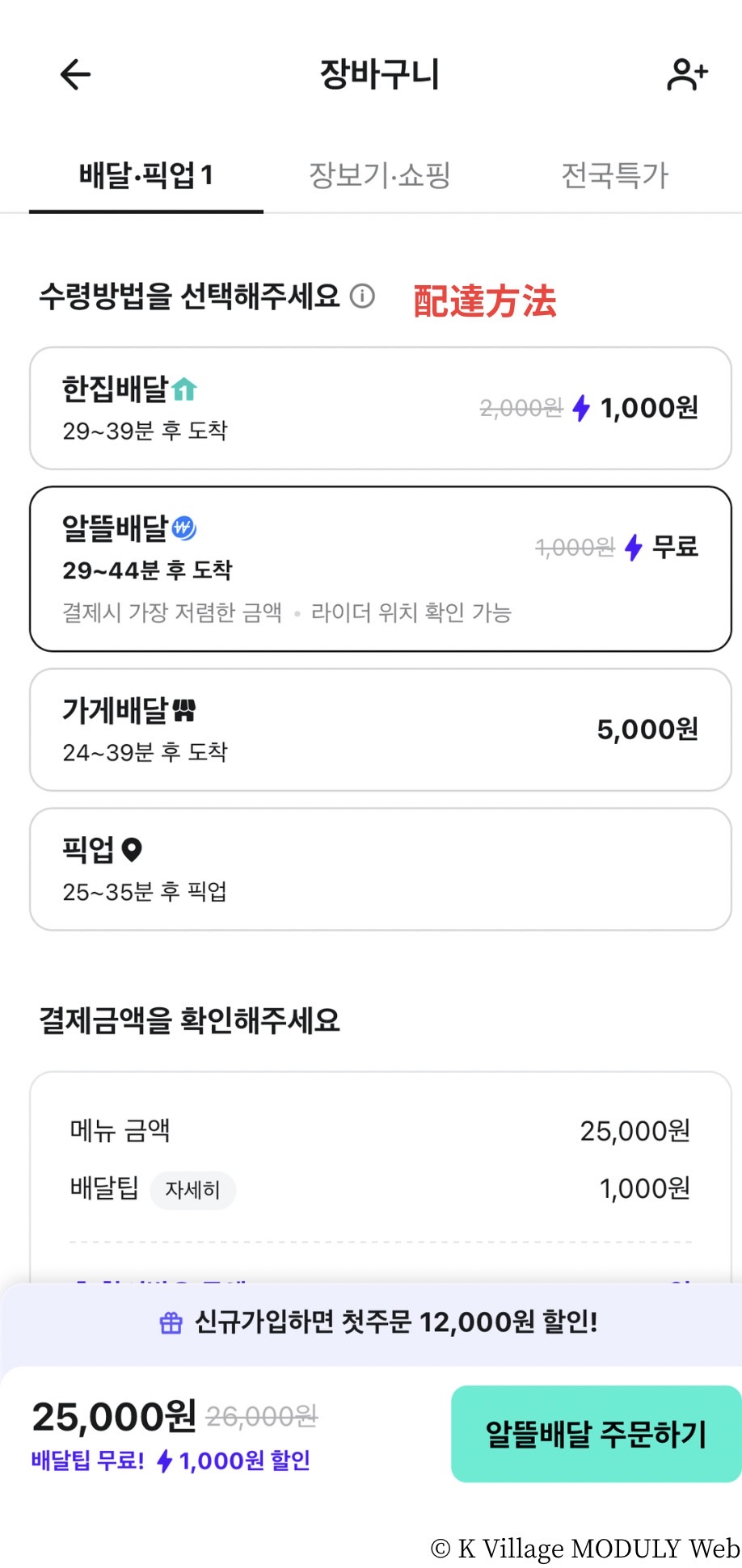Tap the lightning icon beside 1,000원 price
This screenshot has height=1568, width=742.
tap(581, 408)
